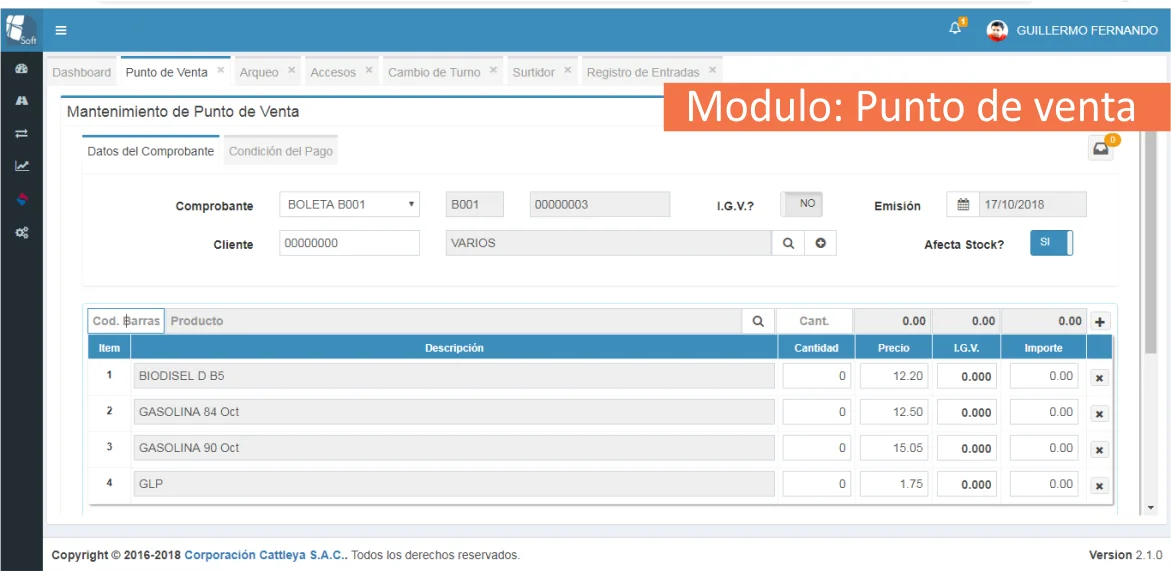Screen dimensions: 1171x571
Task: Open the notifications bell icon
Action: tap(955, 29)
